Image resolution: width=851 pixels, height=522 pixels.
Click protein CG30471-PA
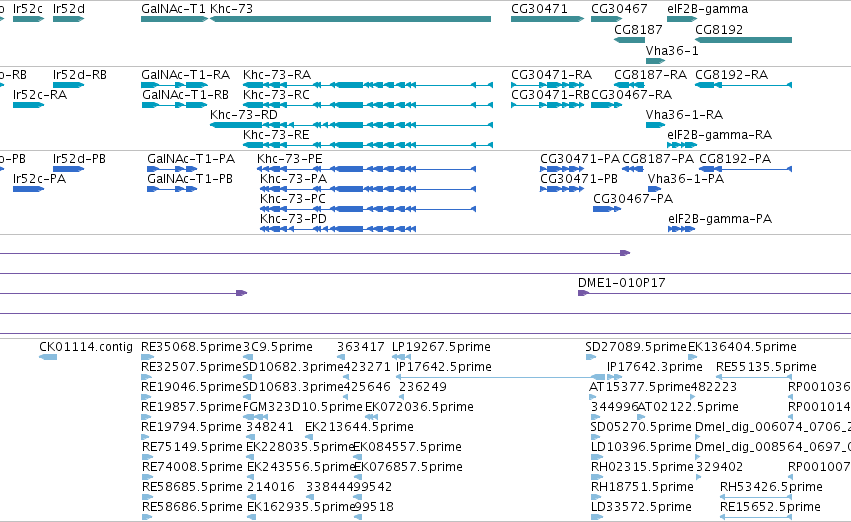(x=562, y=169)
